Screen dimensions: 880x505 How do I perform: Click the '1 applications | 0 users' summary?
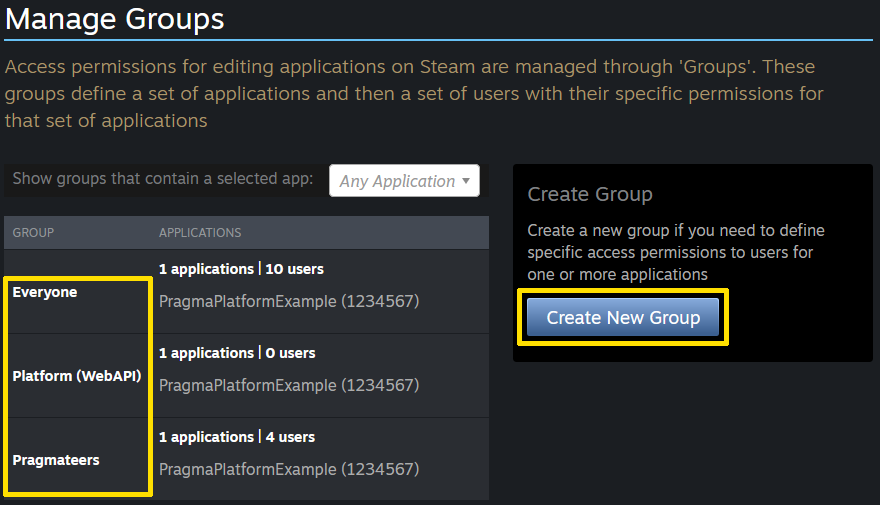(237, 353)
